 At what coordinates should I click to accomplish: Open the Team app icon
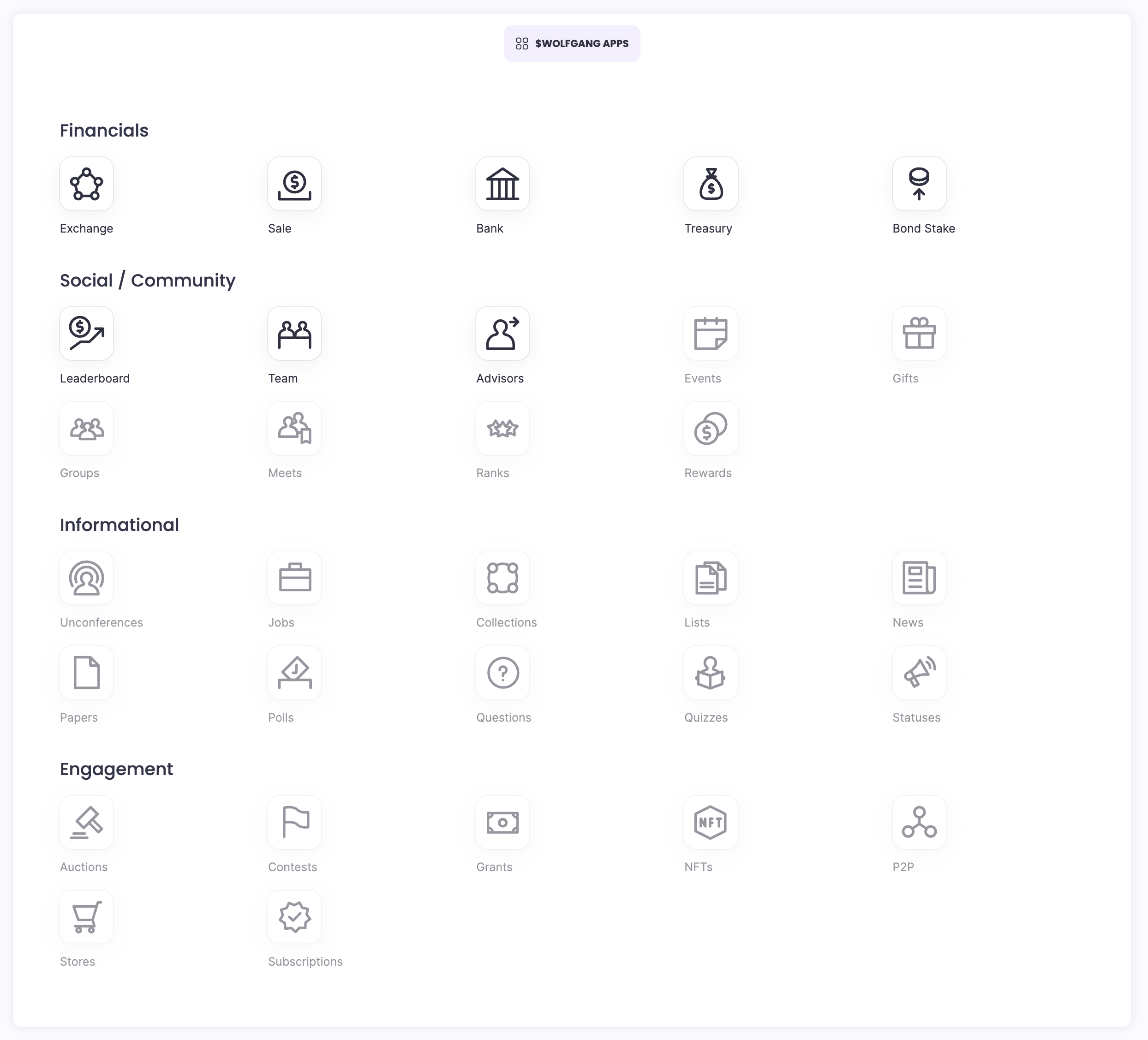click(294, 334)
